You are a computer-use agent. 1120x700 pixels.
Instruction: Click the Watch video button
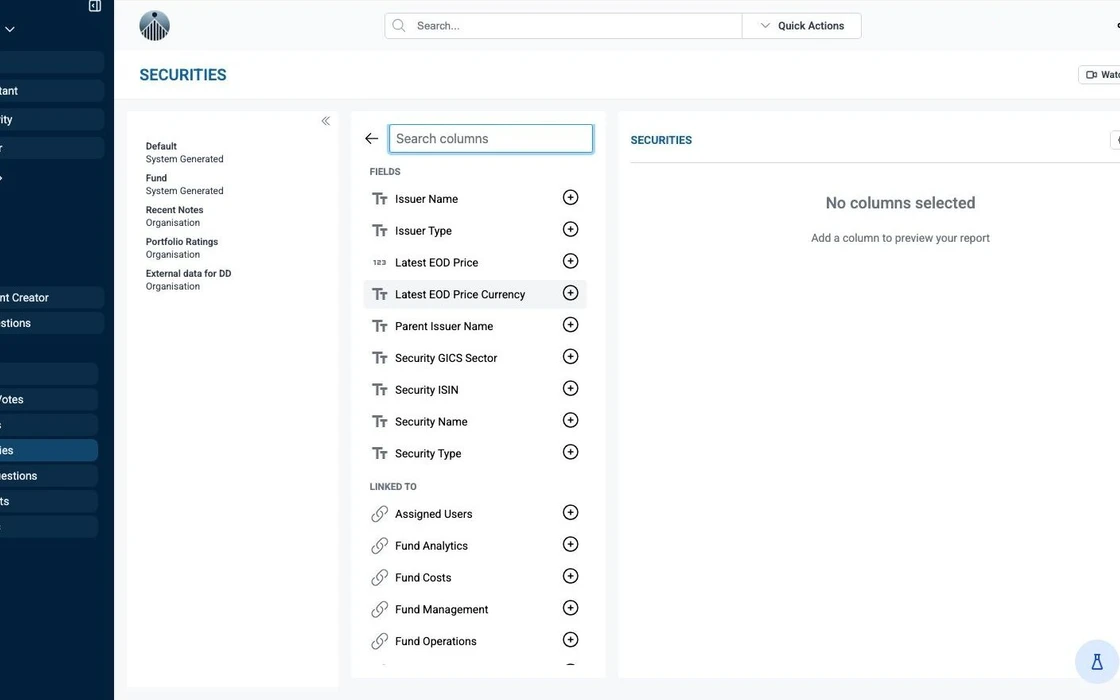[1100, 74]
